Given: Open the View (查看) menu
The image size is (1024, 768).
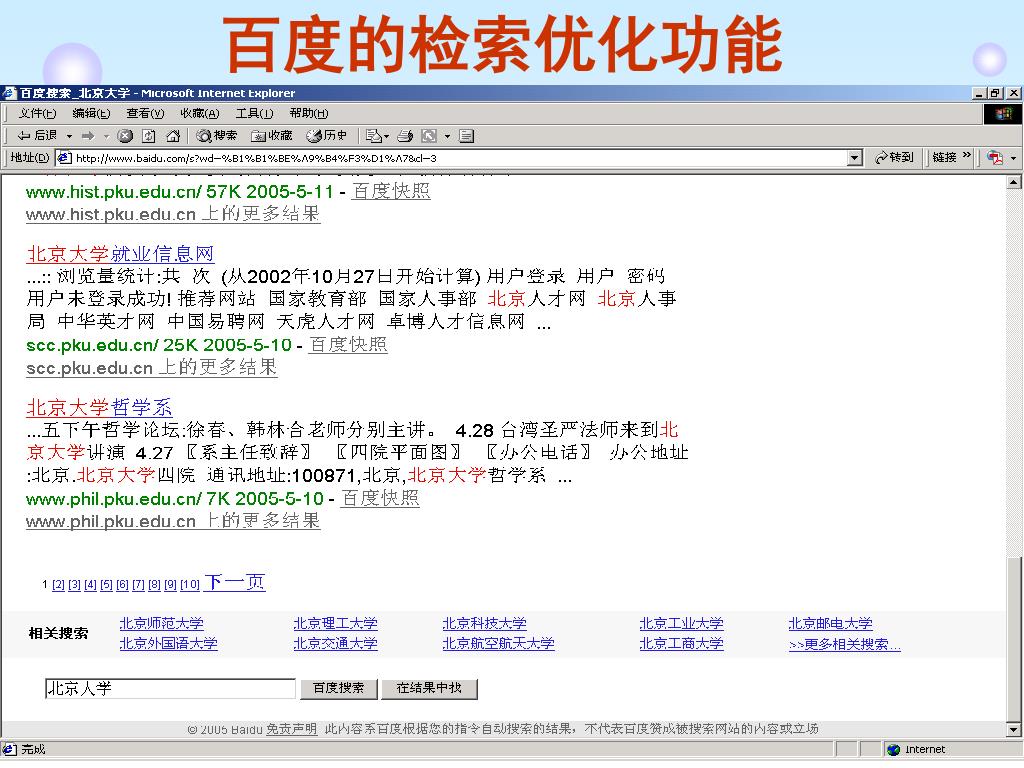Looking at the screenshot, I should [145, 114].
